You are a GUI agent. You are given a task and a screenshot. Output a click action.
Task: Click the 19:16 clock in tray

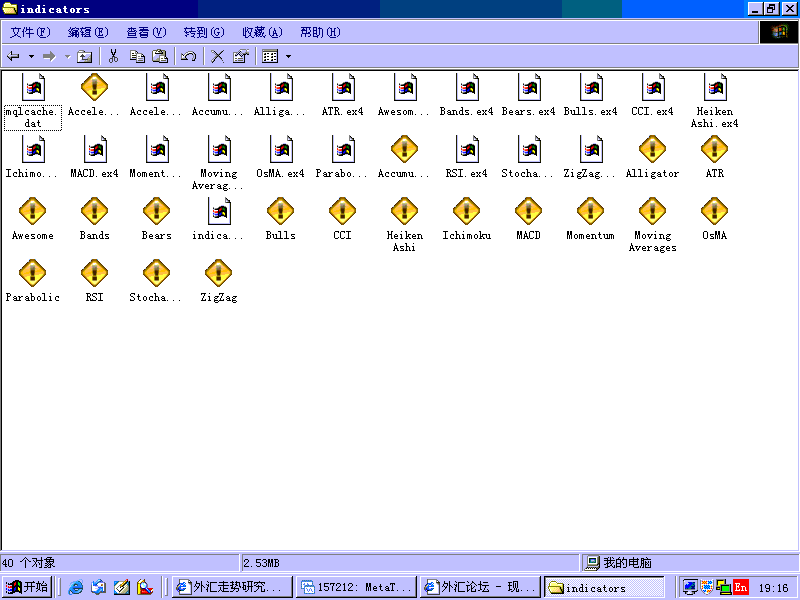click(x=773, y=588)
